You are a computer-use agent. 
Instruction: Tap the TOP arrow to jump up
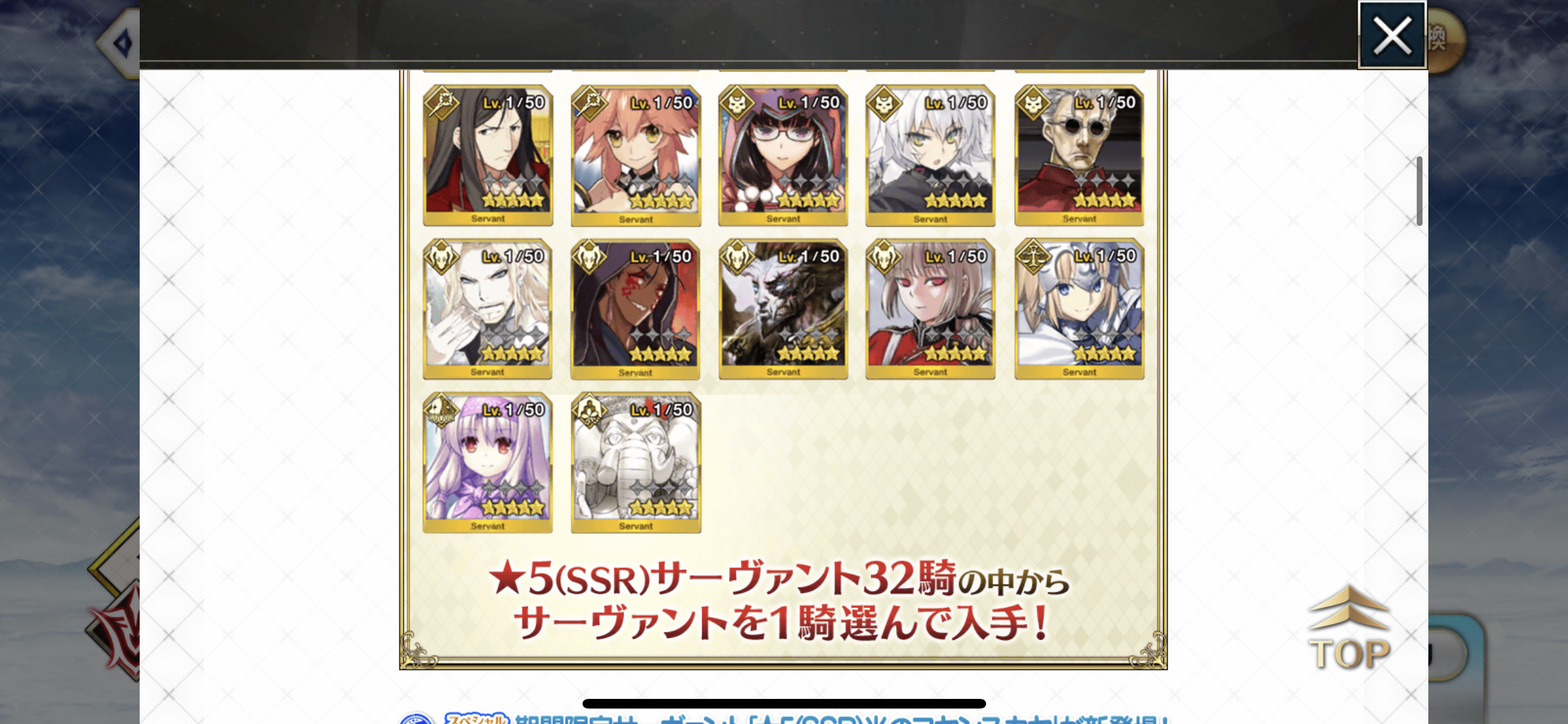tap(1350, 628)
